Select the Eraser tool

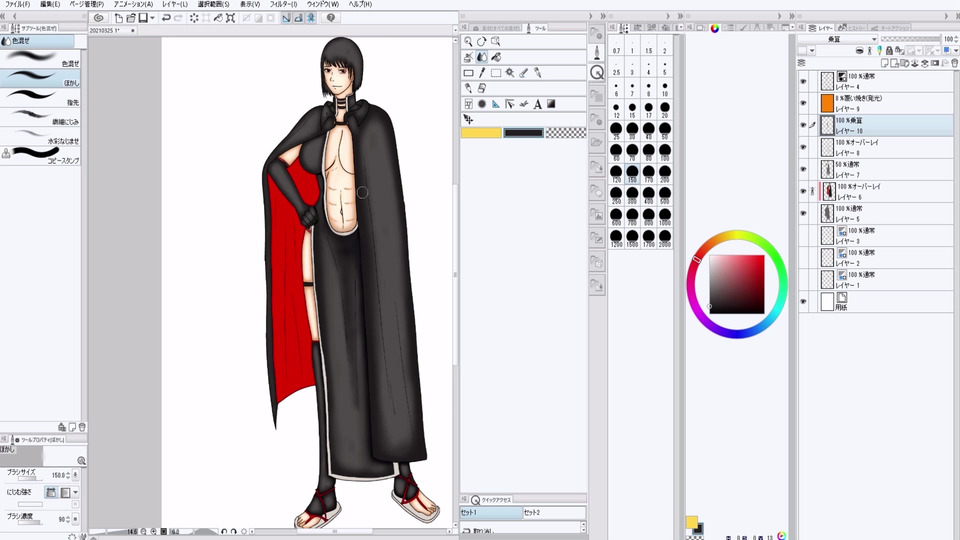click(x=482, y=88)
